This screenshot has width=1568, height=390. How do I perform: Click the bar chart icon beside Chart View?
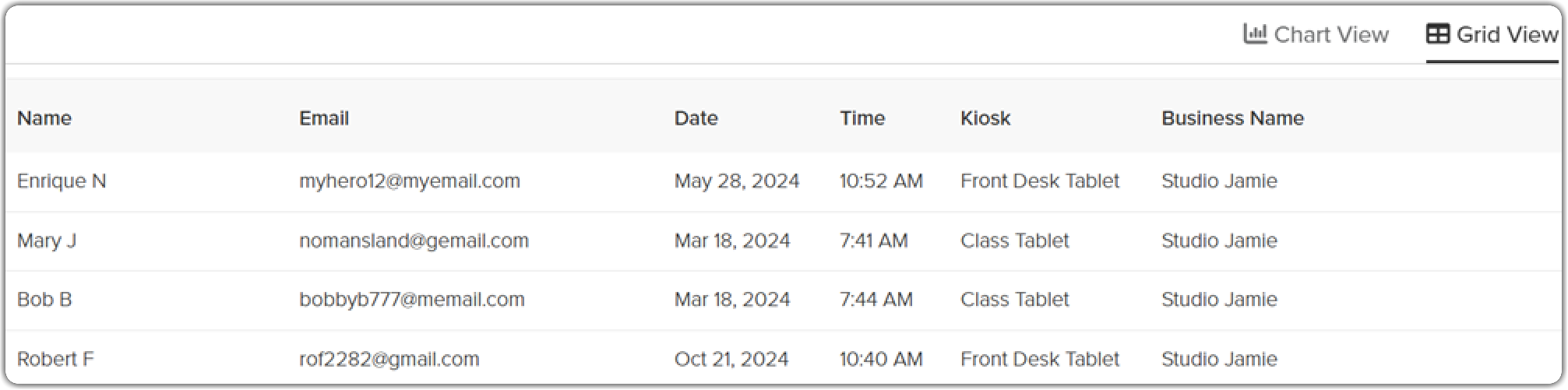[1255, 33]
